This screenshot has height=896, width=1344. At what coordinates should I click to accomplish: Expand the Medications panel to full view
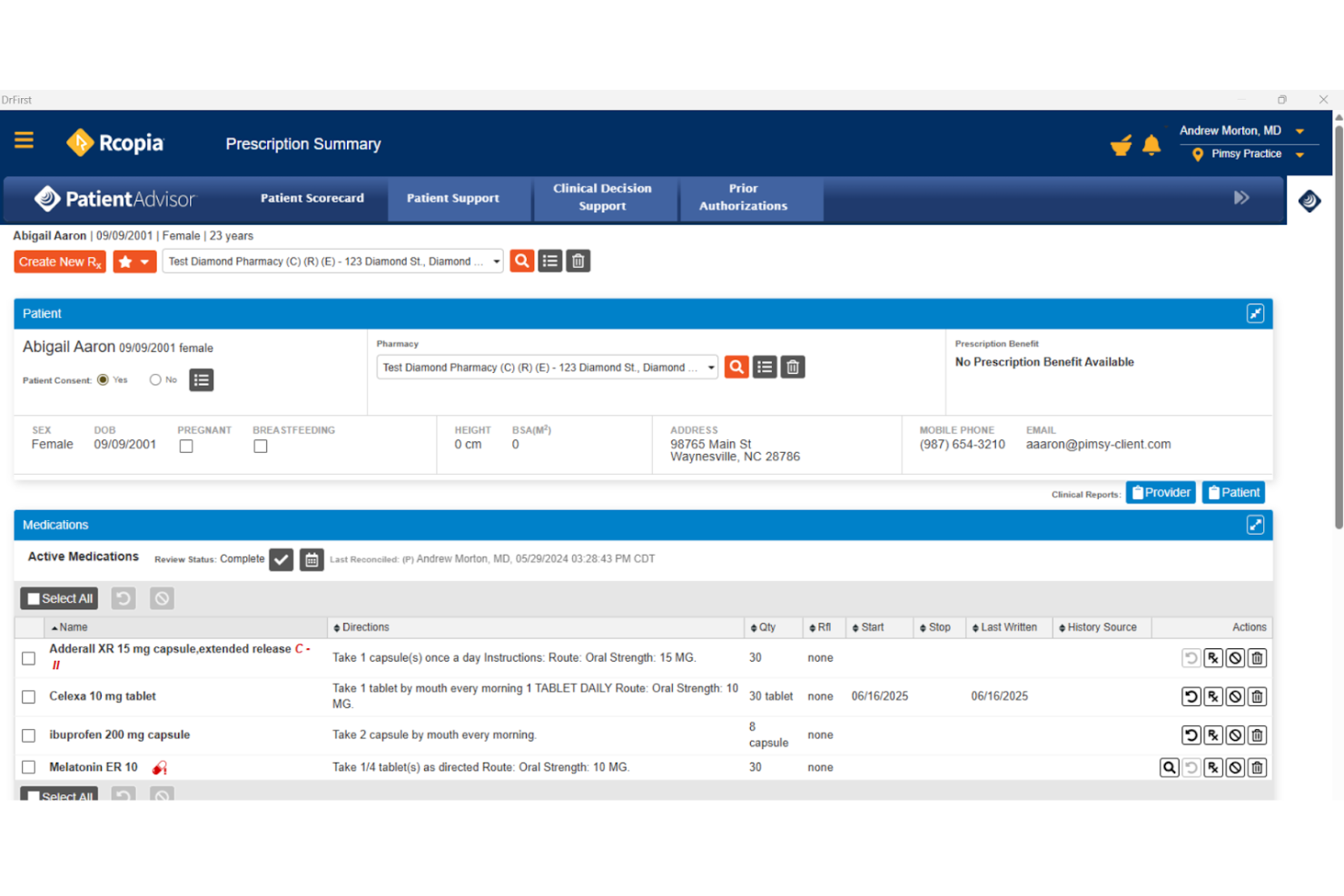point(1255,525)
